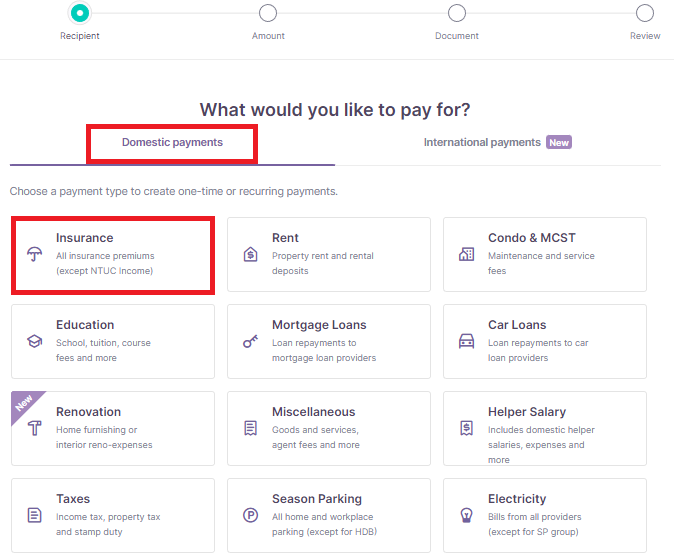This screenshot has height=555, width=674.
Task: Click the Helper Salary receipt icon
Action: click(x=466, y=428)
